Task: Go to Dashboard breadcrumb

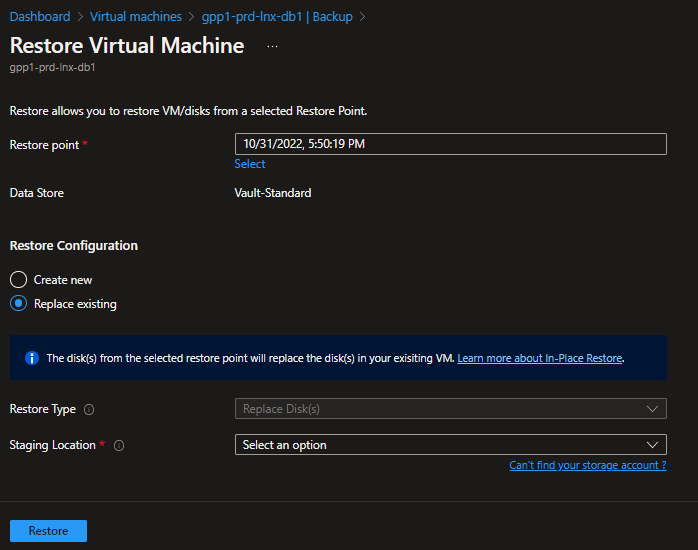Action: (x=40, y=16)
